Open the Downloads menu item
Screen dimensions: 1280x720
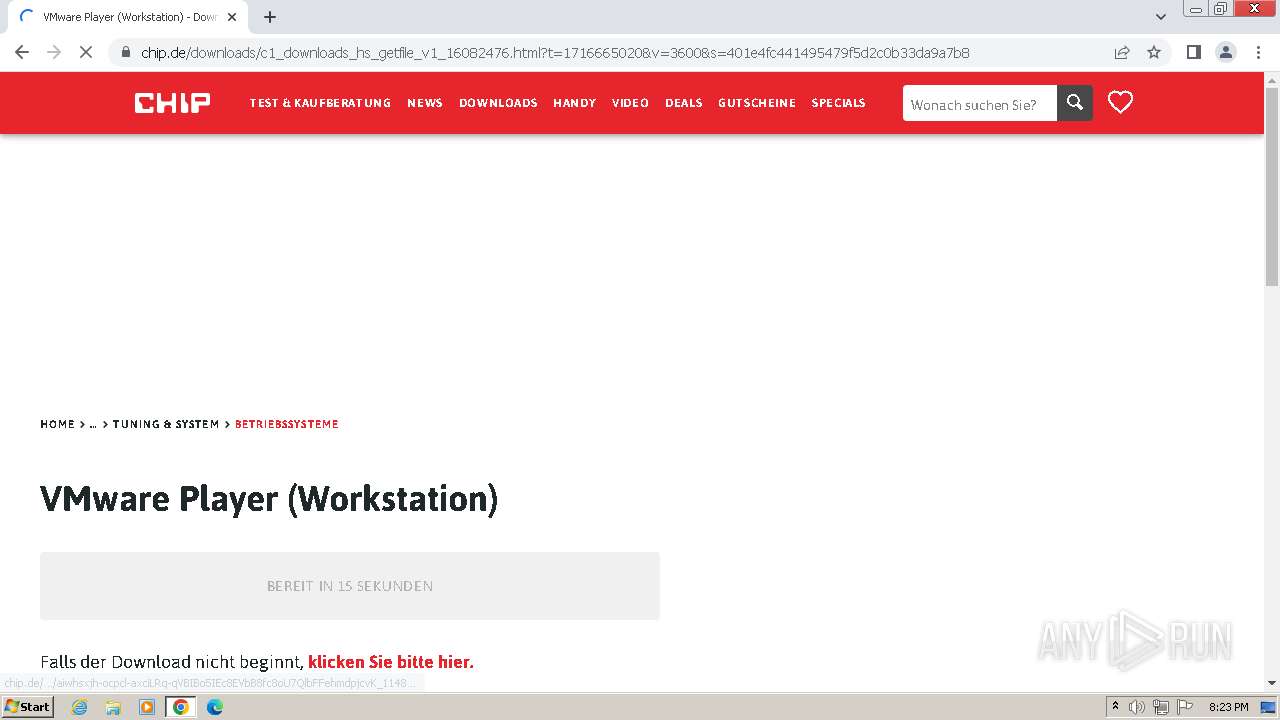point(498,103)
